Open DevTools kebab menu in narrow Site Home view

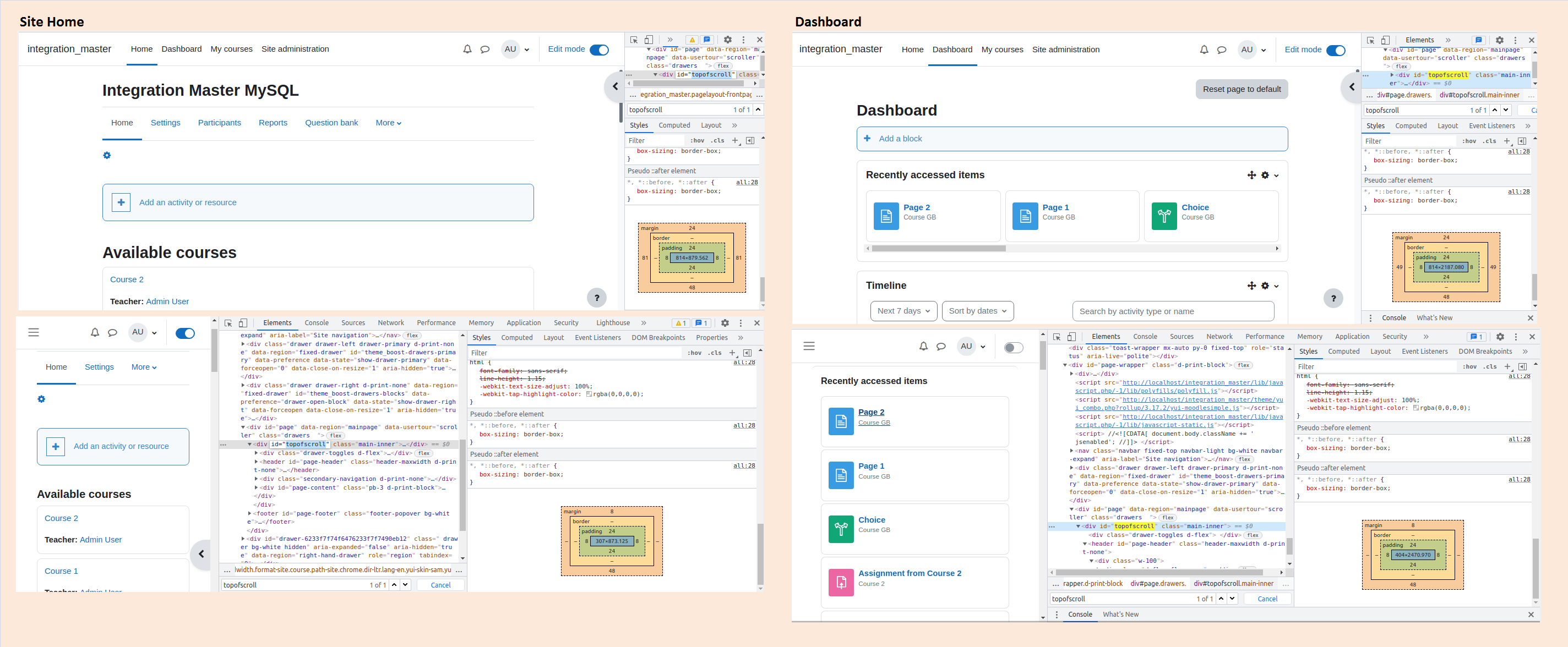[x=740, y=323]
